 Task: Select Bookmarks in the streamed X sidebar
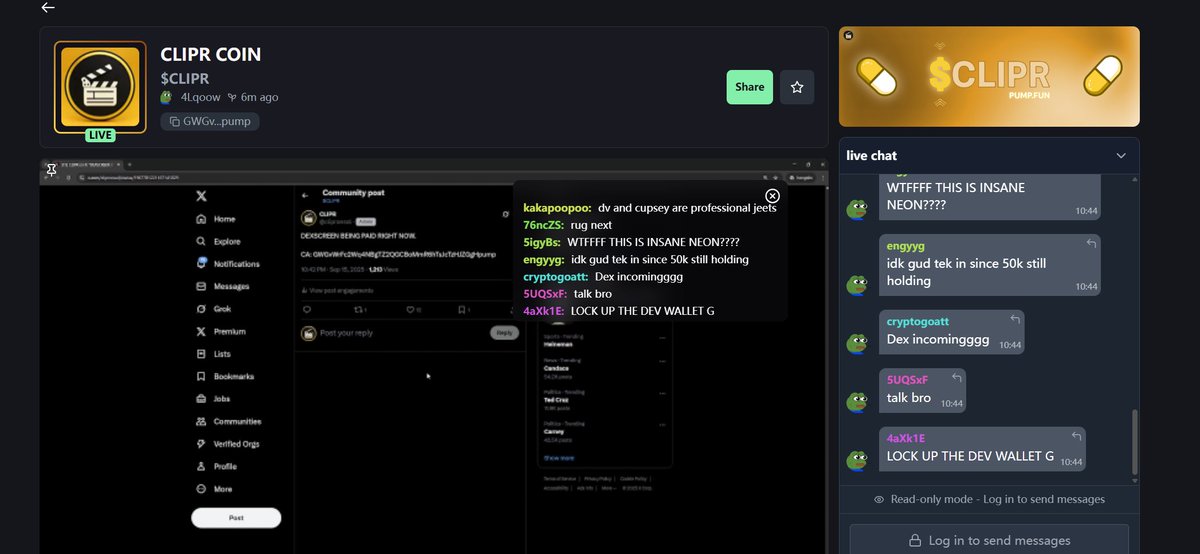click(x=225, y=376)
